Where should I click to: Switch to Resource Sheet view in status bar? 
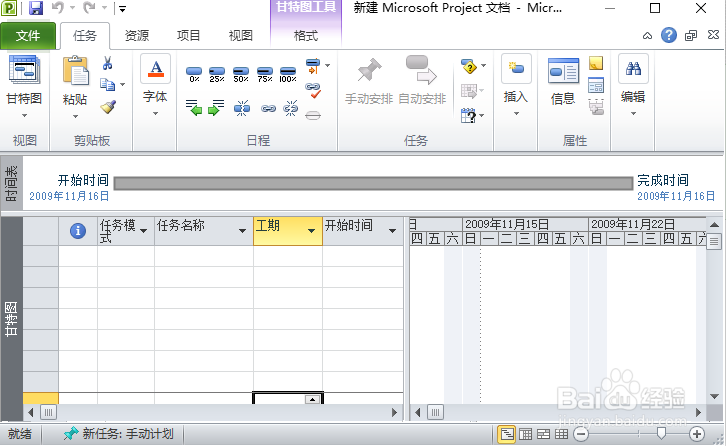(x=561, y=434)
